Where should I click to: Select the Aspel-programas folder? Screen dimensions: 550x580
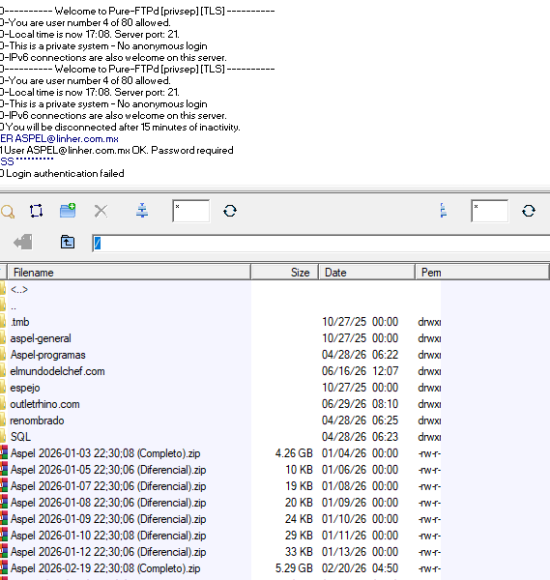[x=48, y=355]
